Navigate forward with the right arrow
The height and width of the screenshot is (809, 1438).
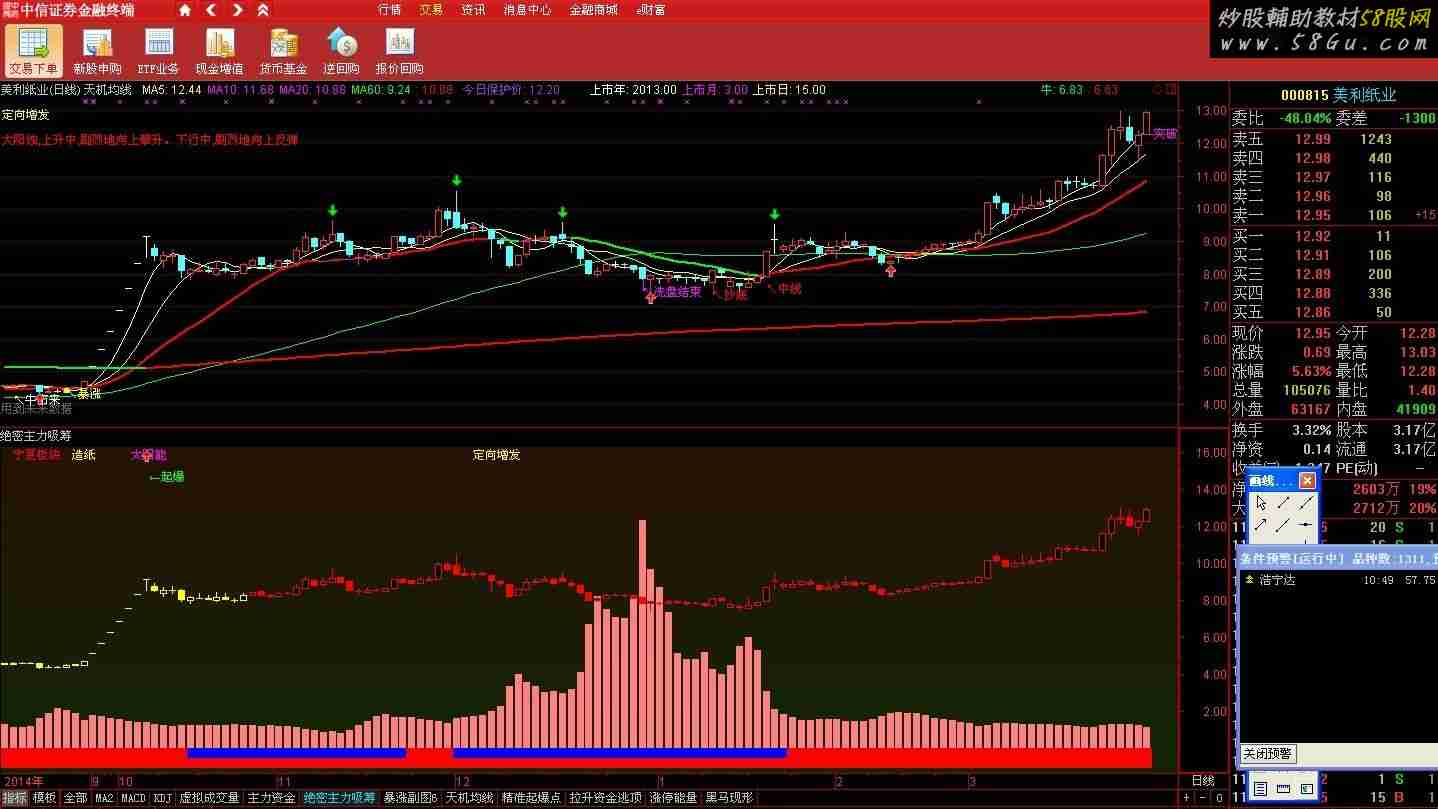(x=237, y=10)
